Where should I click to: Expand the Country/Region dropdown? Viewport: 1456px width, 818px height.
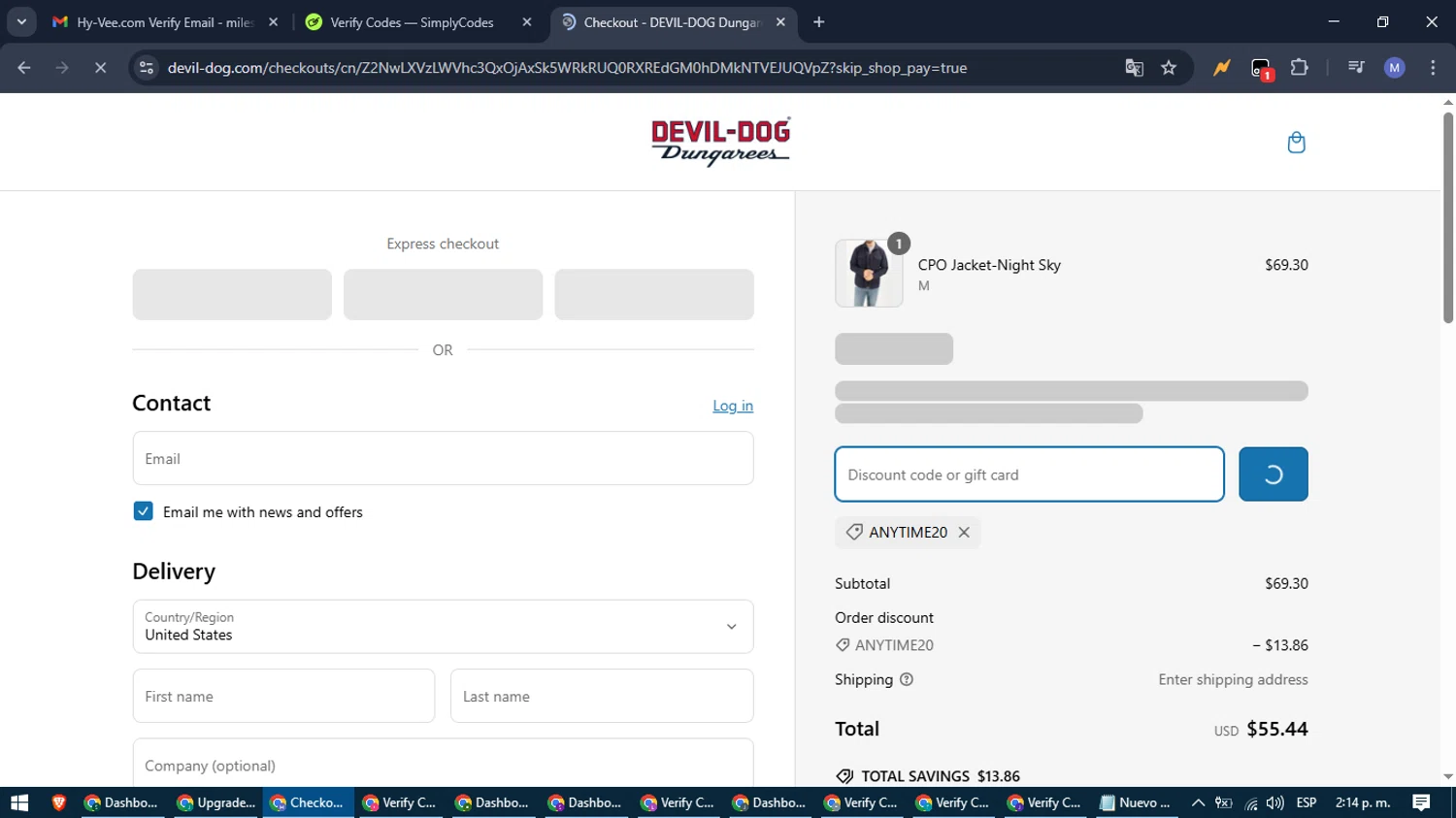pyautogui.click(x=443, y=627)
